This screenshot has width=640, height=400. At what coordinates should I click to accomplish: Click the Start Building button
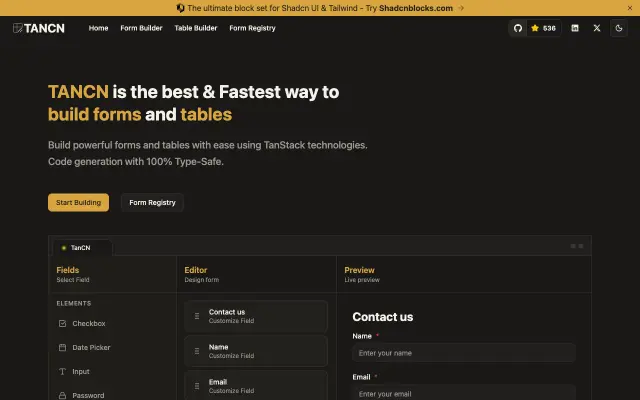pyautogui.click(x=78, y=202)
